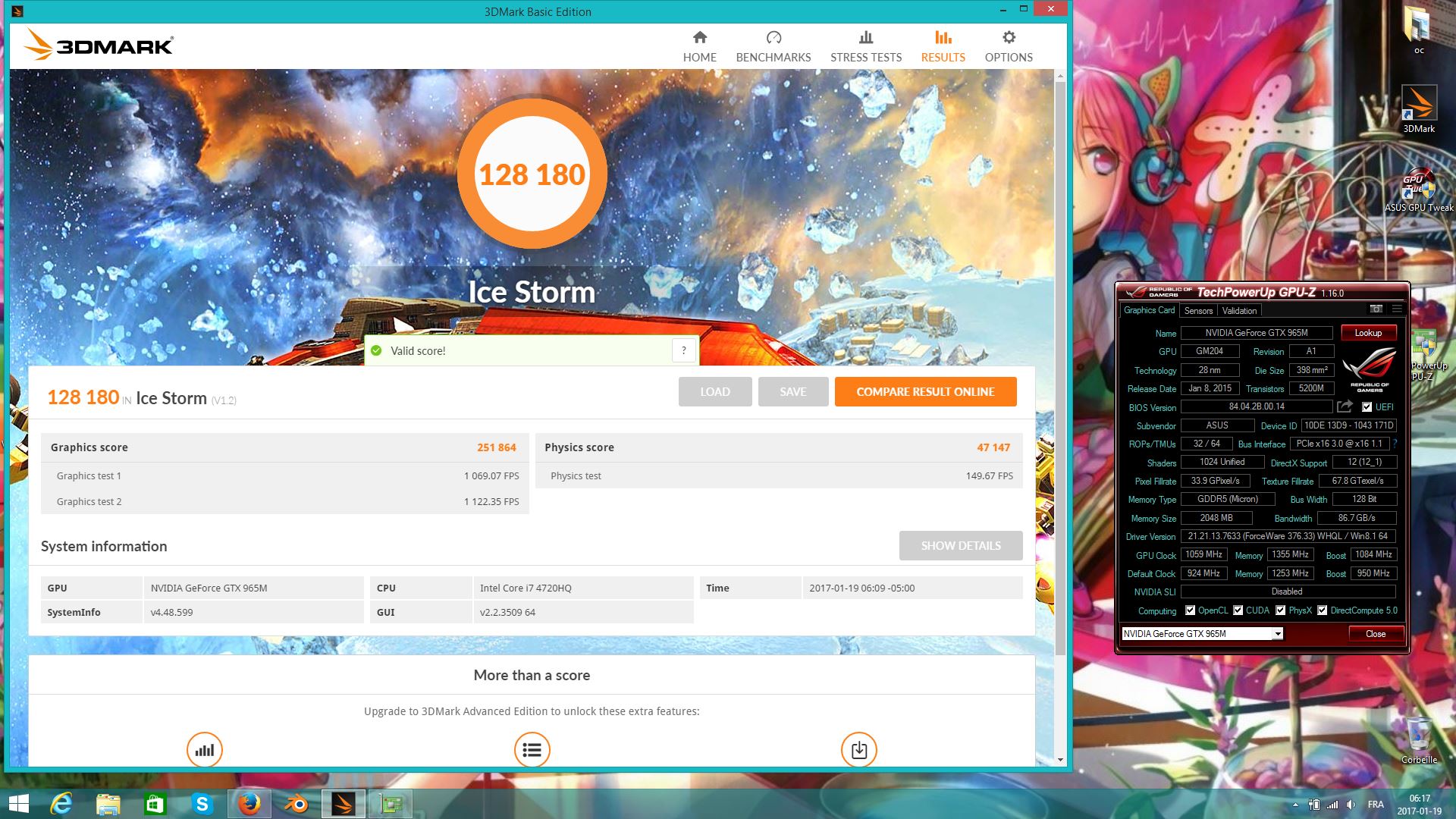
Task: Click the bar chart feature icon
Action: click(x=205, y=750)
